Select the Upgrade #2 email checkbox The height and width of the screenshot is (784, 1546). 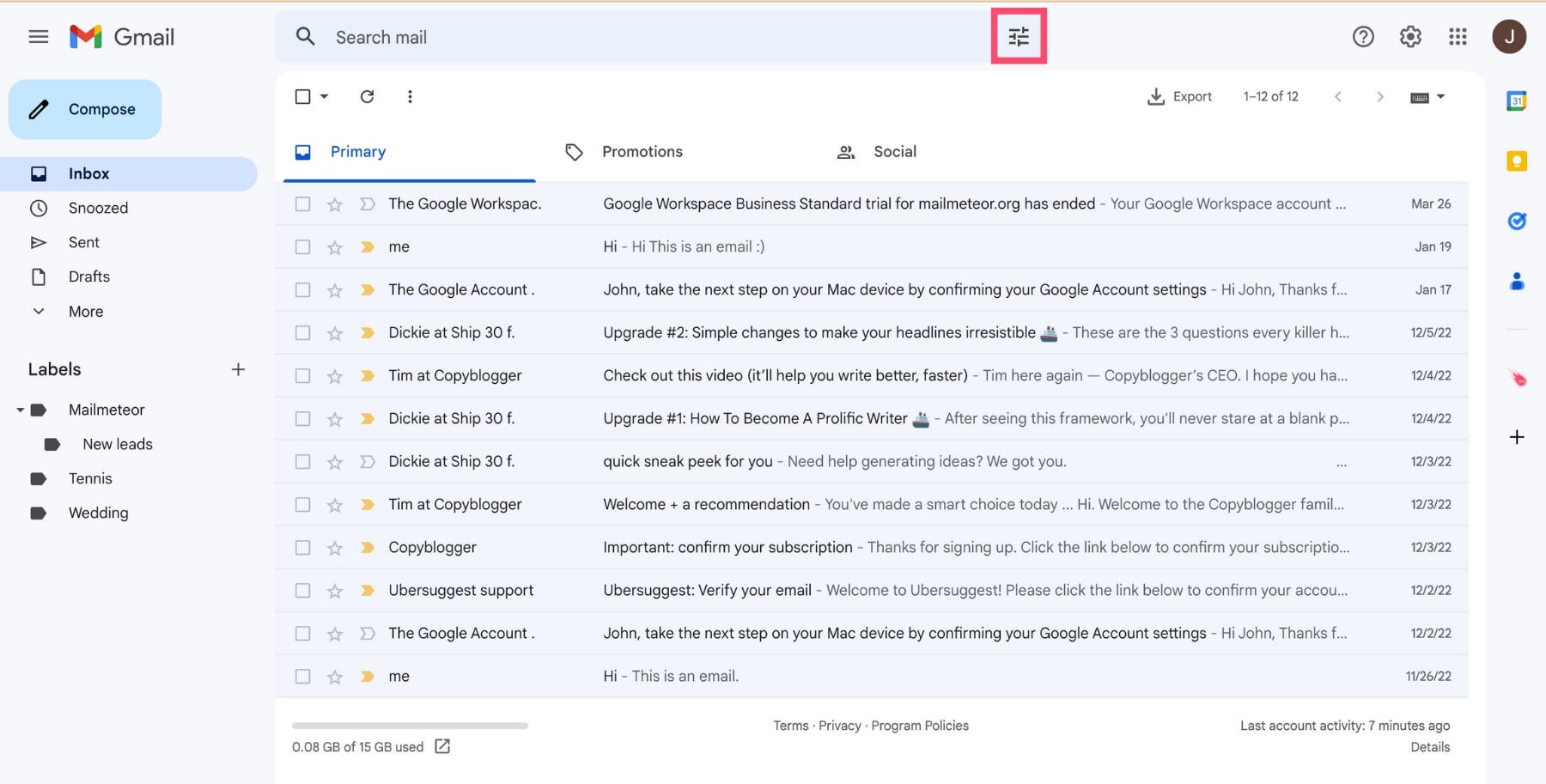coord(302,332)
